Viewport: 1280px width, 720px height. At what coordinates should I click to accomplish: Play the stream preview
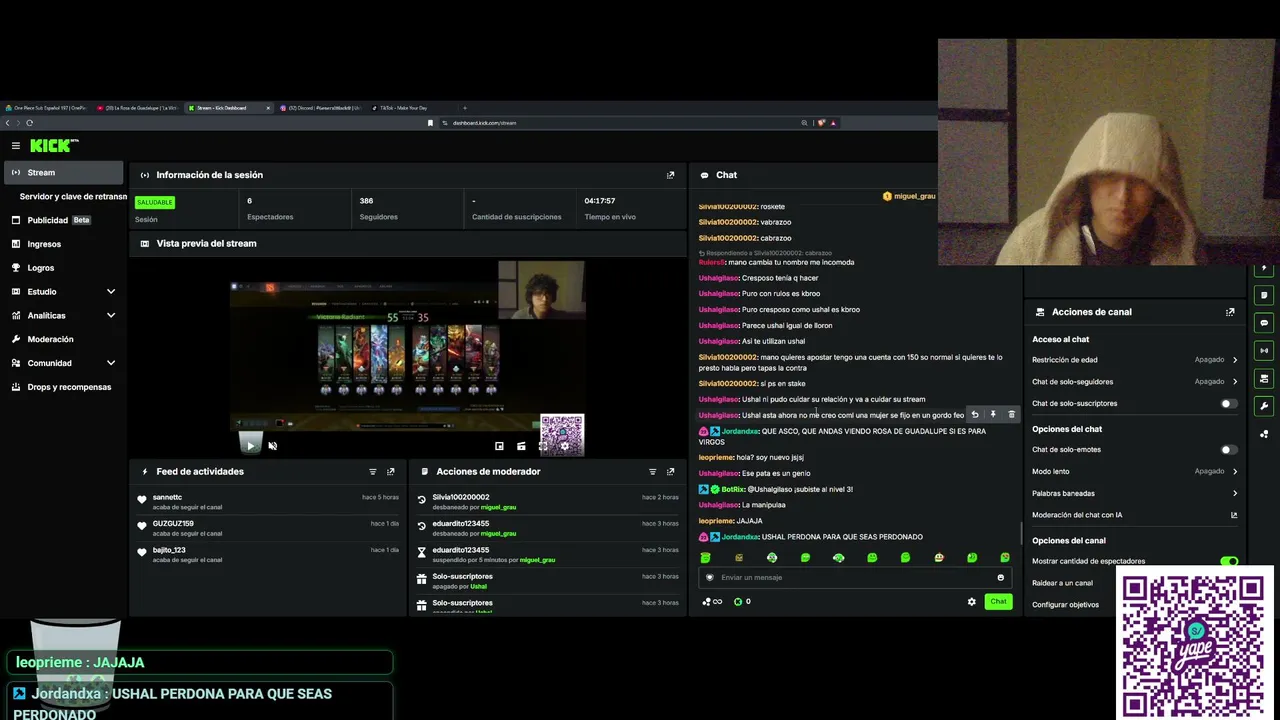pyautogui.click(x=250, y=446)
